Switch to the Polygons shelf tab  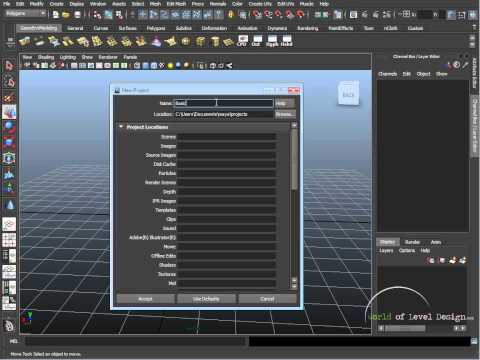coord(156,28)
